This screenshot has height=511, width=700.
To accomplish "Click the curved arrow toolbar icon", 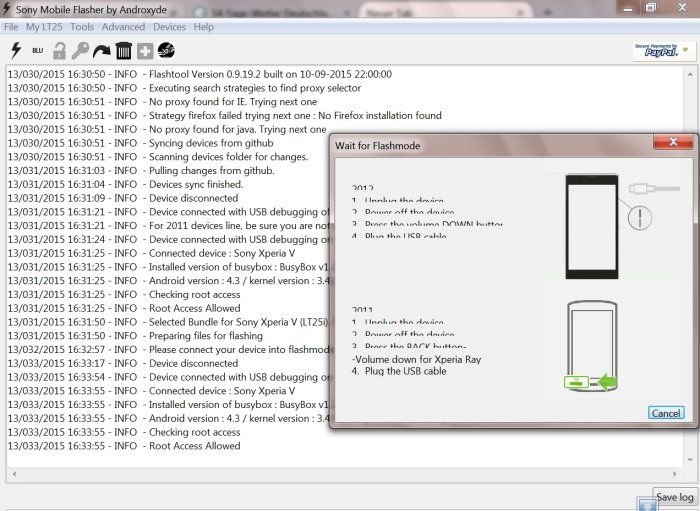I will (102, 51).
